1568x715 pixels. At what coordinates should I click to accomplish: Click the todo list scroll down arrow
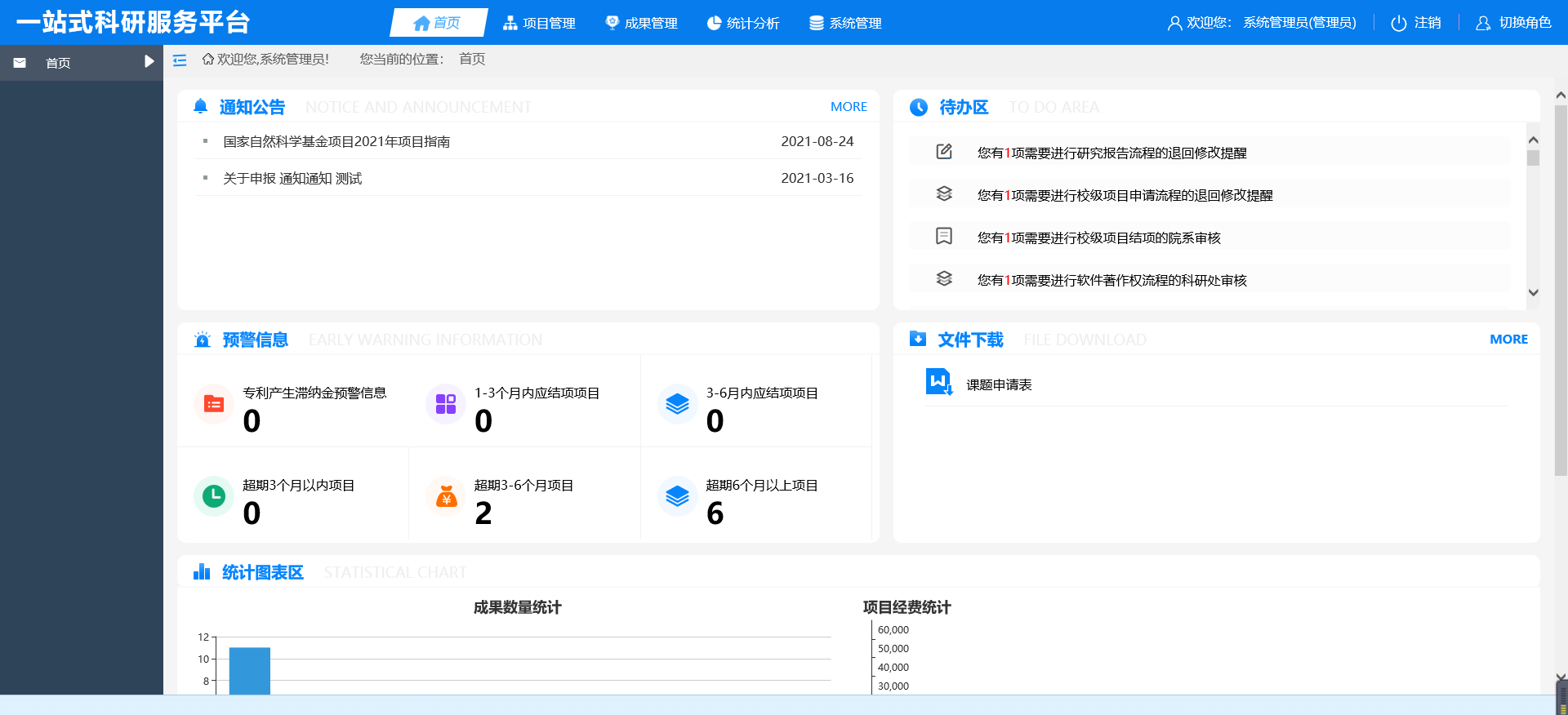(x=1533, y=292)
